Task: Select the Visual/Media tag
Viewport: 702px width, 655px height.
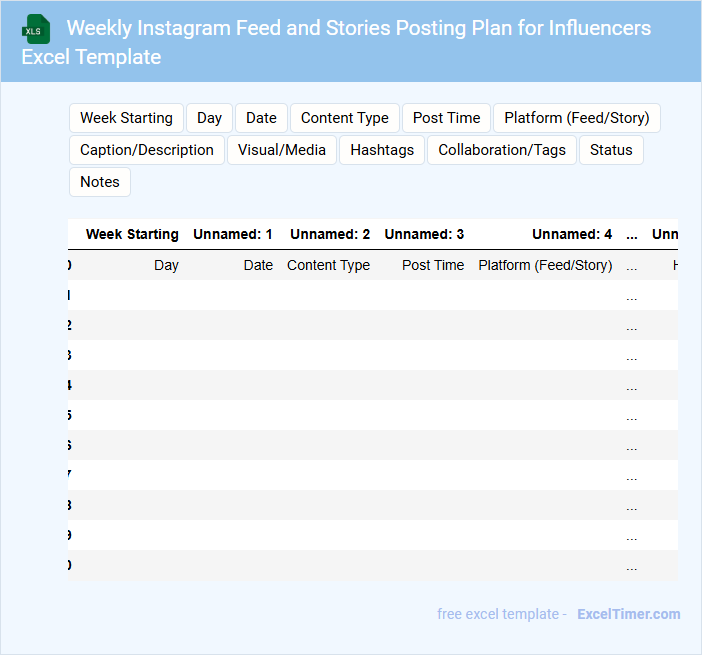Action: 282,150
